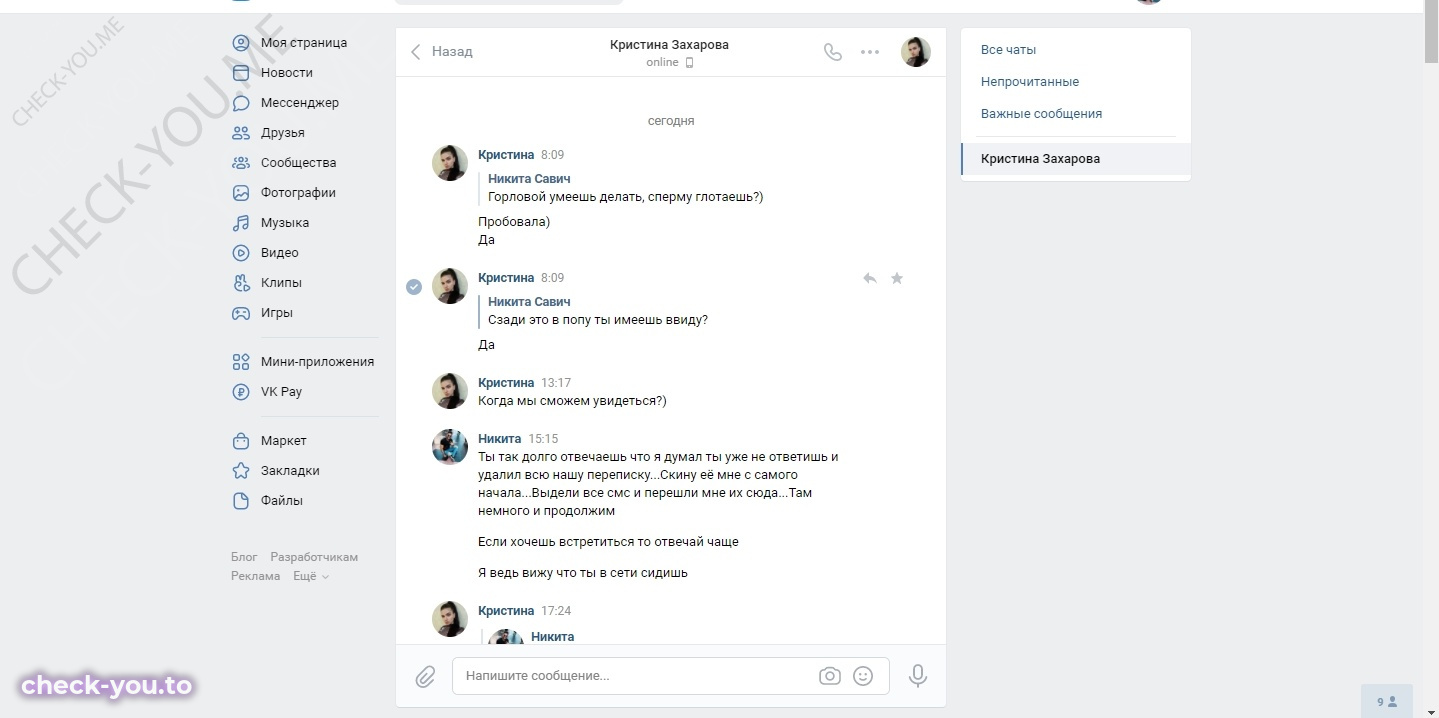Image resolution: width=1439 pixels, height=718 pixels.
Task: Open the Новости news icon
Action: click(x=241, y=73)
